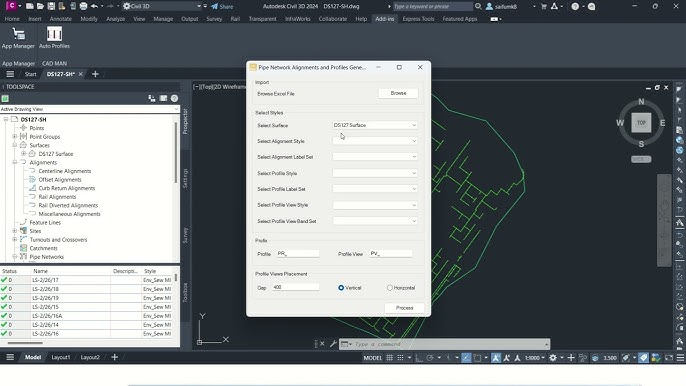Open the annotation scale 1:1000 dropdown
The image size is (686, 386).
[535, 358]
